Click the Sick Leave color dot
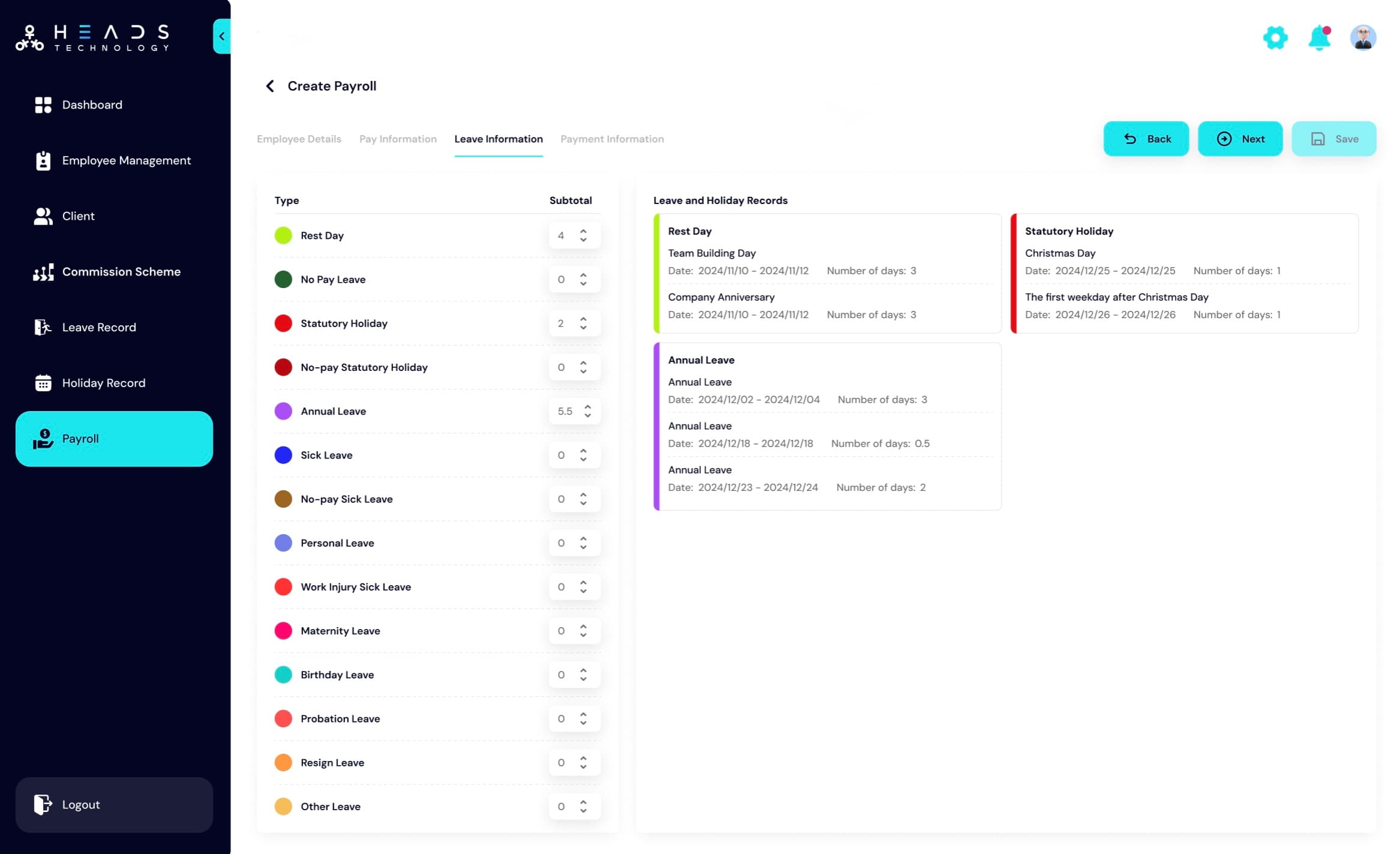 [283, 455]
